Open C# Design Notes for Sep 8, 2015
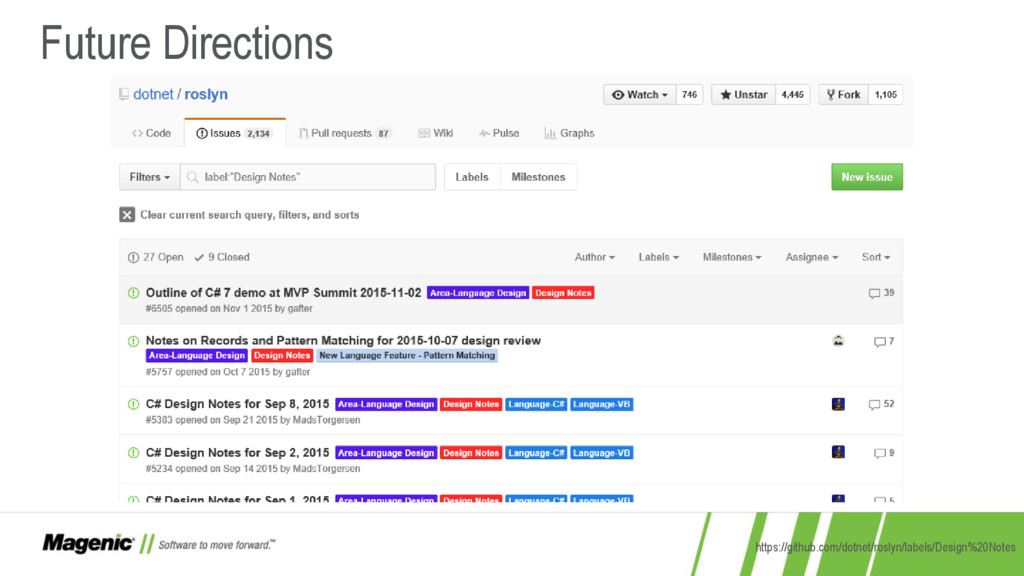Screen dimensions: 1024x576 pos(237,404)
